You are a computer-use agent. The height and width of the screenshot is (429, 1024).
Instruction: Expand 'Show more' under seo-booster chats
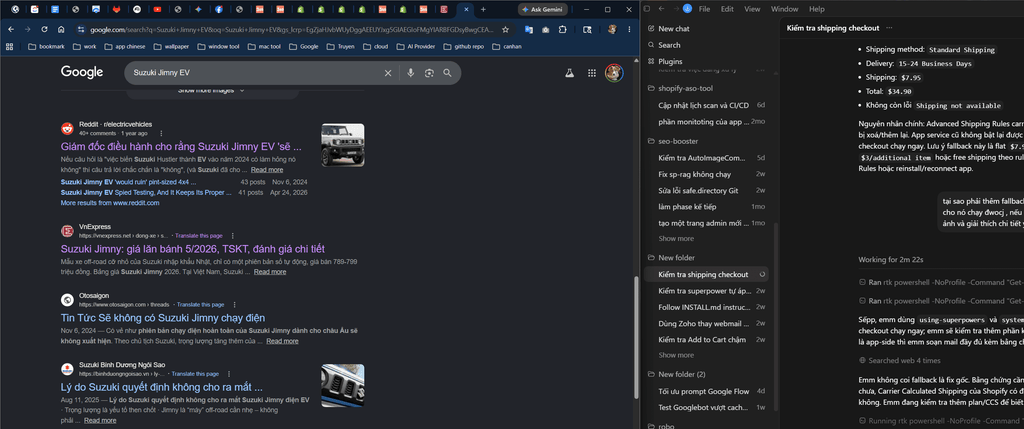click(676, 239)
